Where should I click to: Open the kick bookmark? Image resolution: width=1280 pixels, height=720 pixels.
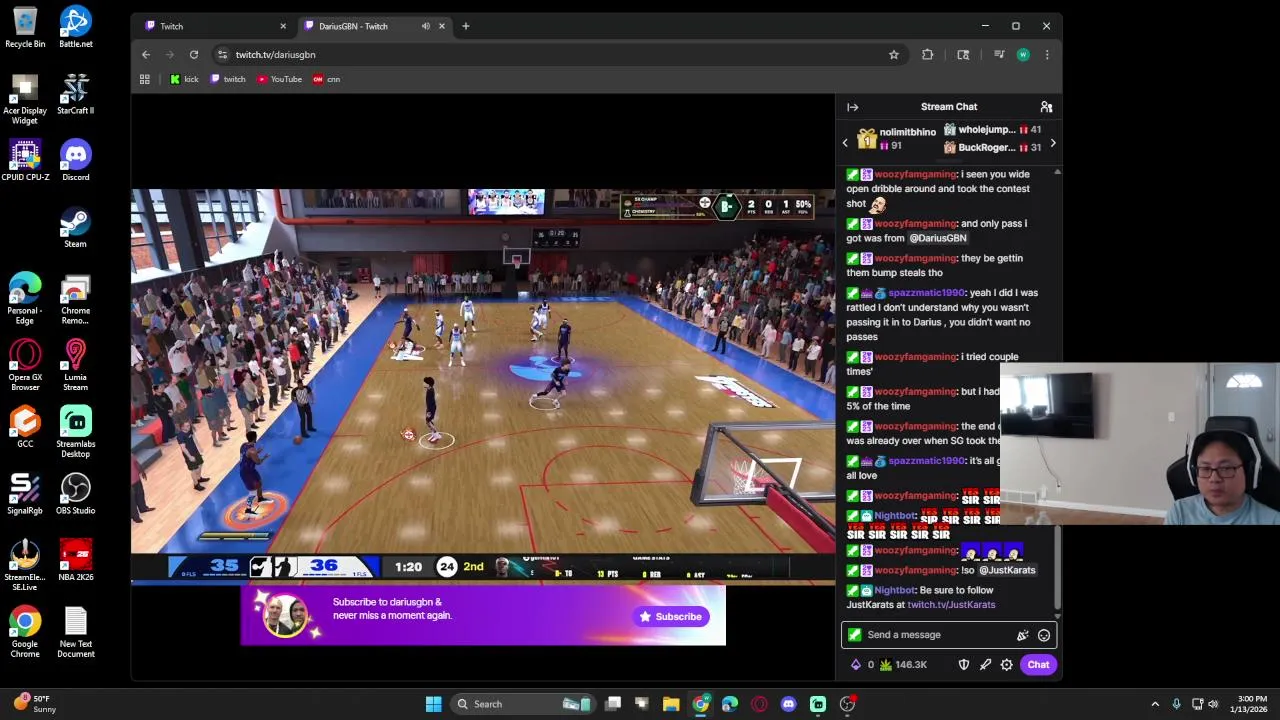pyautogui.click(x=184, y=79)
